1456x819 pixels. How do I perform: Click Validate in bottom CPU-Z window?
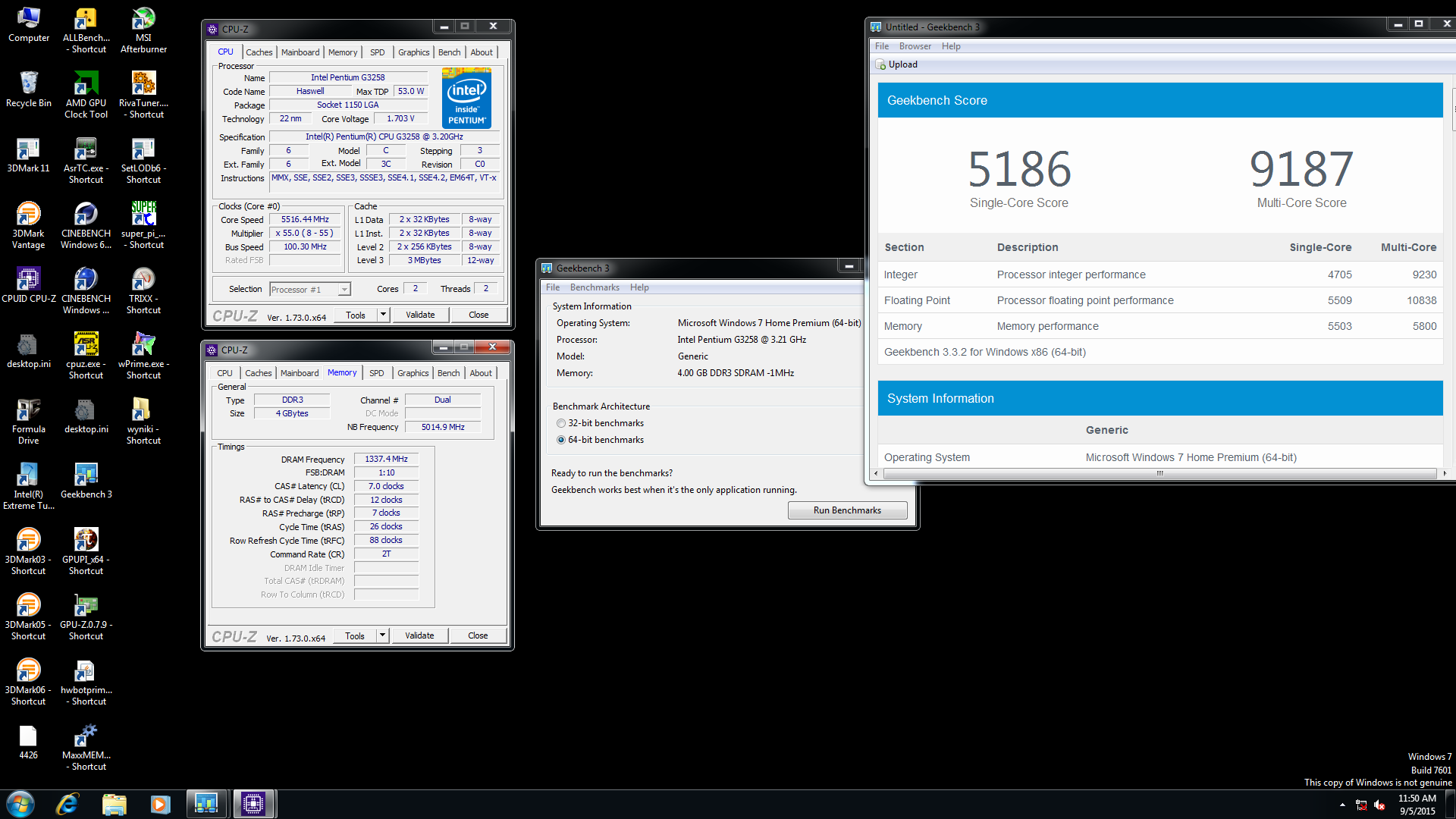[419, 635]
